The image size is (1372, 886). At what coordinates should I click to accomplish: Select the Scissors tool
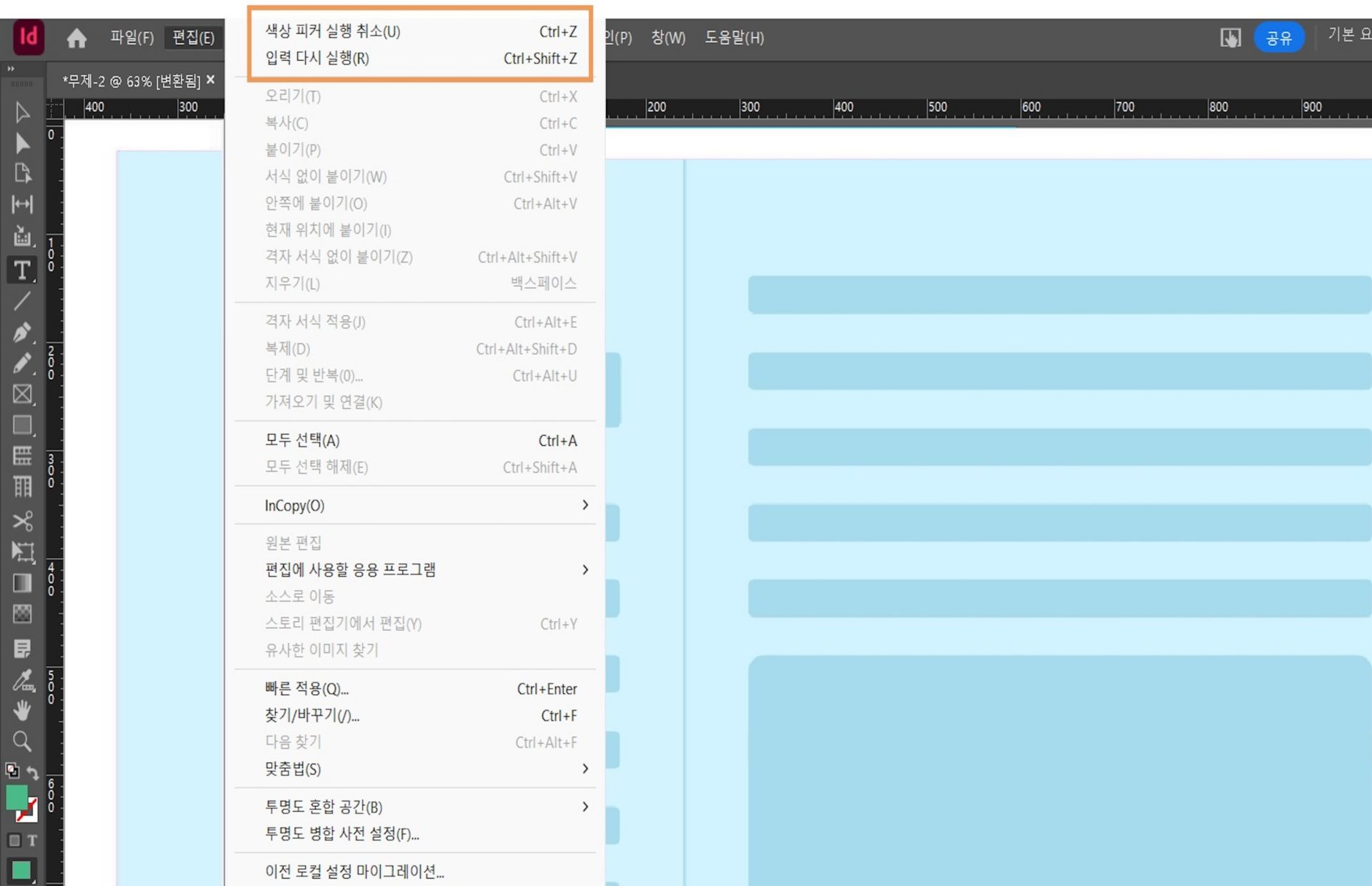click(x=23, y=522)
